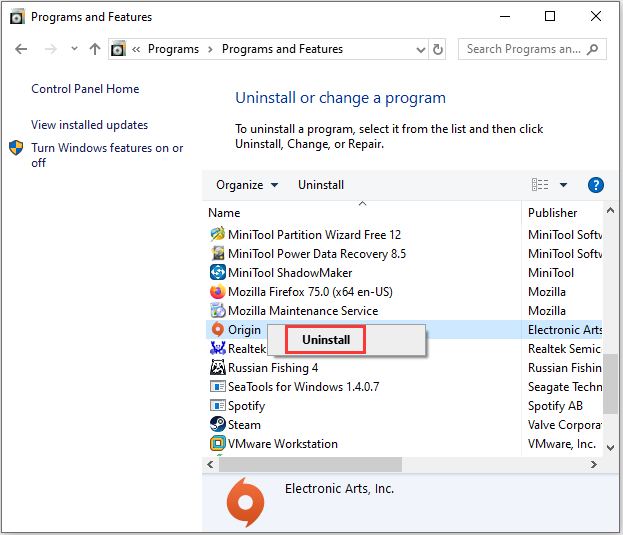The image size is (623, 535).
Task: Open Control Panel Home link
Action: 85,89
